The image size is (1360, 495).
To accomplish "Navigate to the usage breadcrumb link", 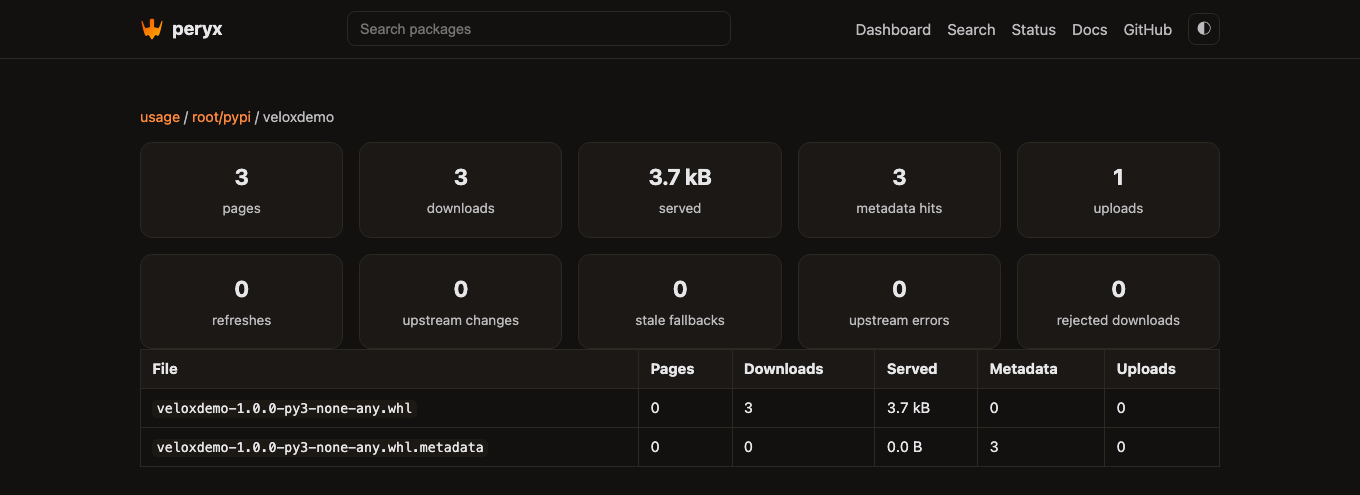I will (160, 117).
